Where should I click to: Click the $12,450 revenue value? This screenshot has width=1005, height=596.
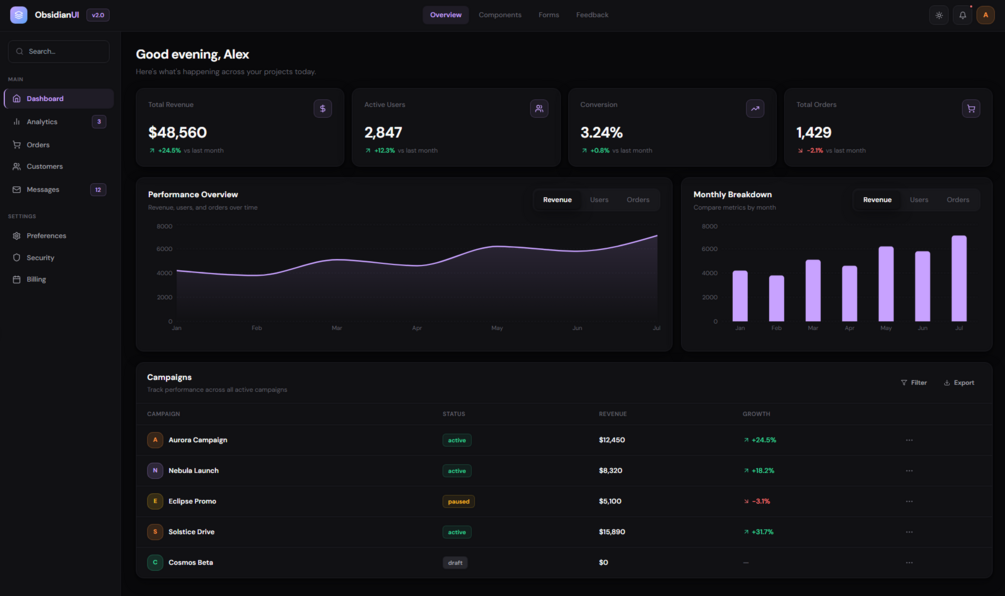pyautogui.click(x=611, y=440)
